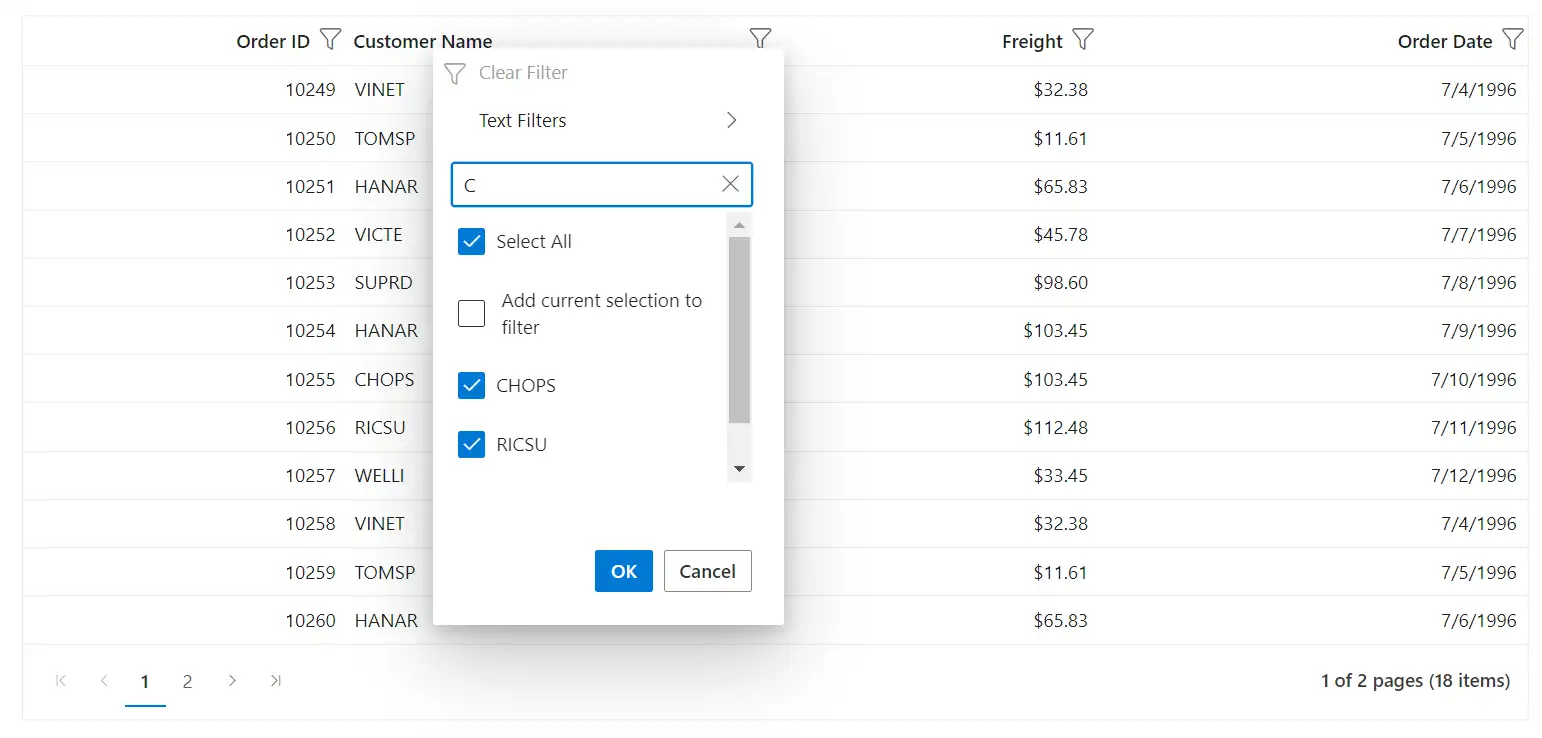Clear the search text with the X icon

click(729, 184)
